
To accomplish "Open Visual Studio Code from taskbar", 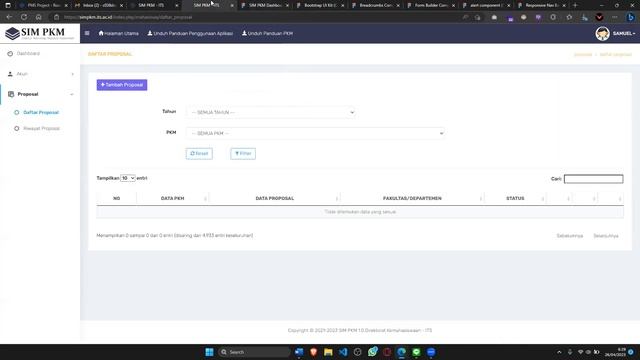I will [343, 352].
